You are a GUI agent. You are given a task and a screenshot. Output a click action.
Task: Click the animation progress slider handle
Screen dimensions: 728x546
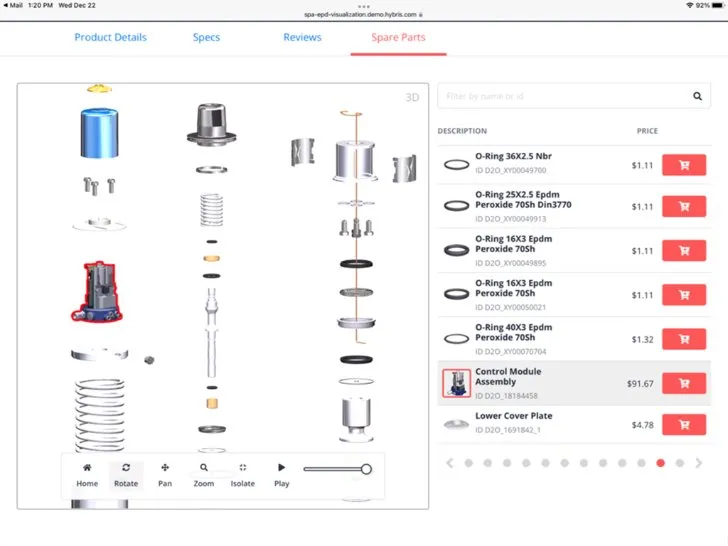[x=366, y=469]
